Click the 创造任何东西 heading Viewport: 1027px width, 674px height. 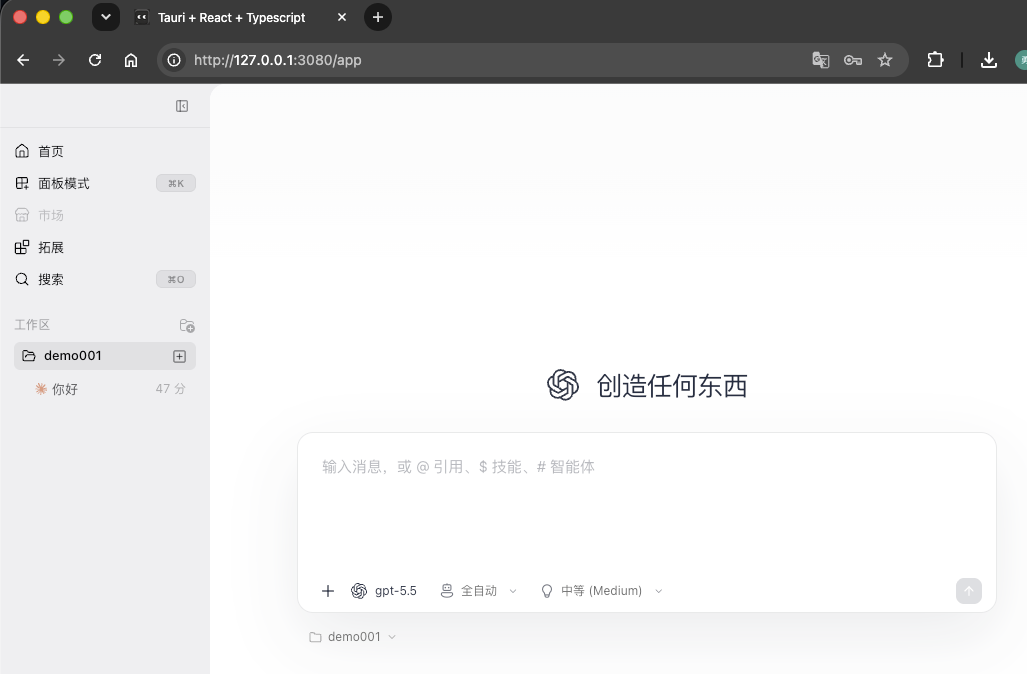(x=672, y=386)
